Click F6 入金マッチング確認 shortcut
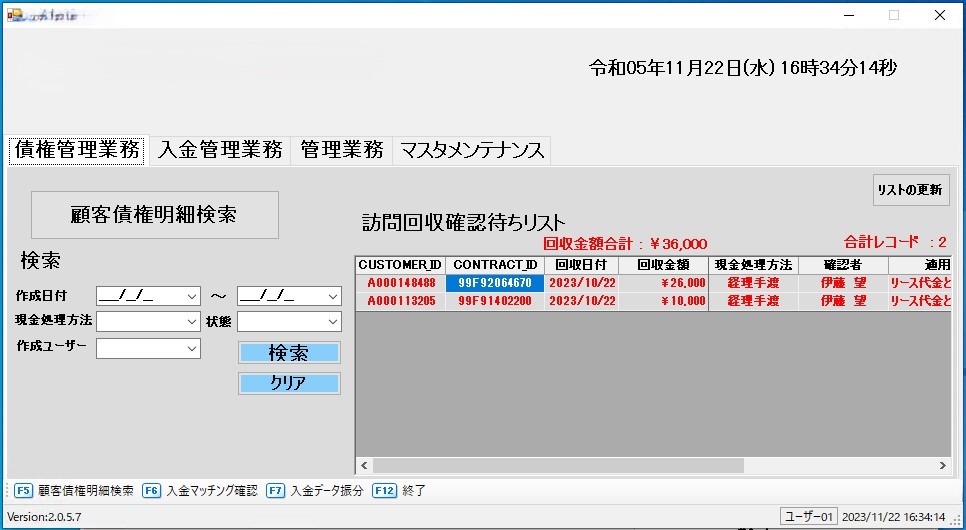The image size is (966, 530). click(x=200, y=491)
